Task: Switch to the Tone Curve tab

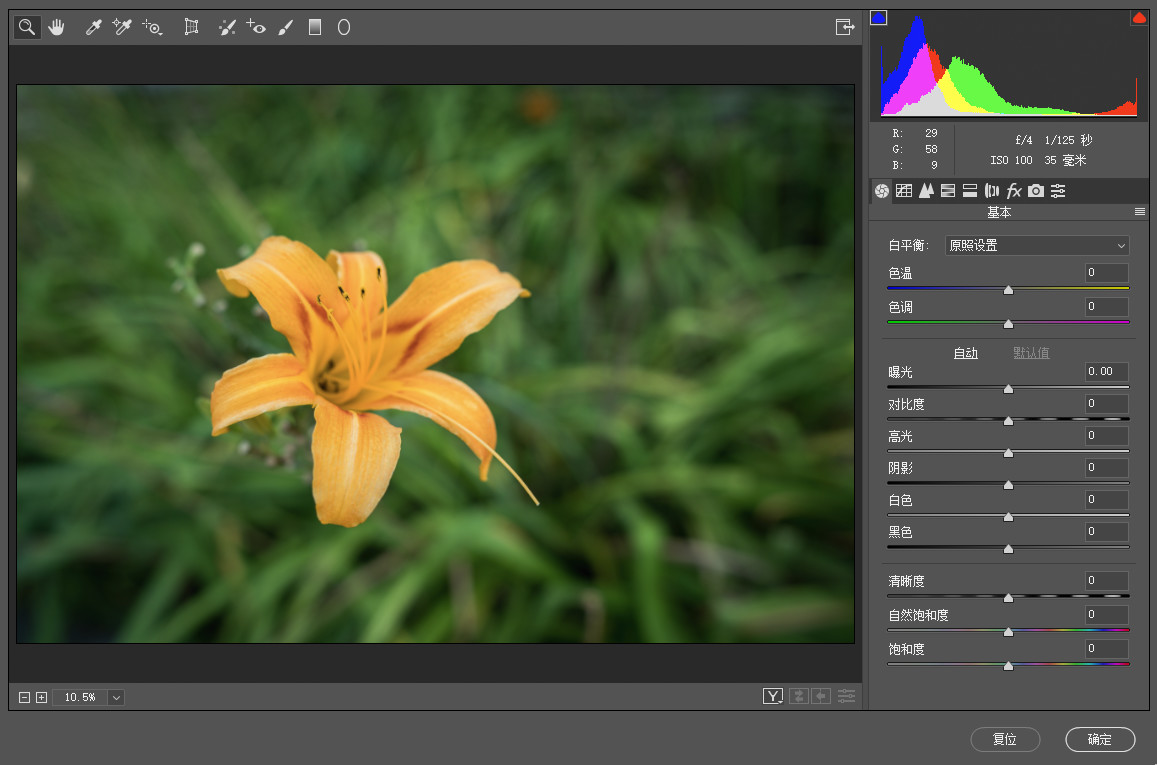Action: 904,191
